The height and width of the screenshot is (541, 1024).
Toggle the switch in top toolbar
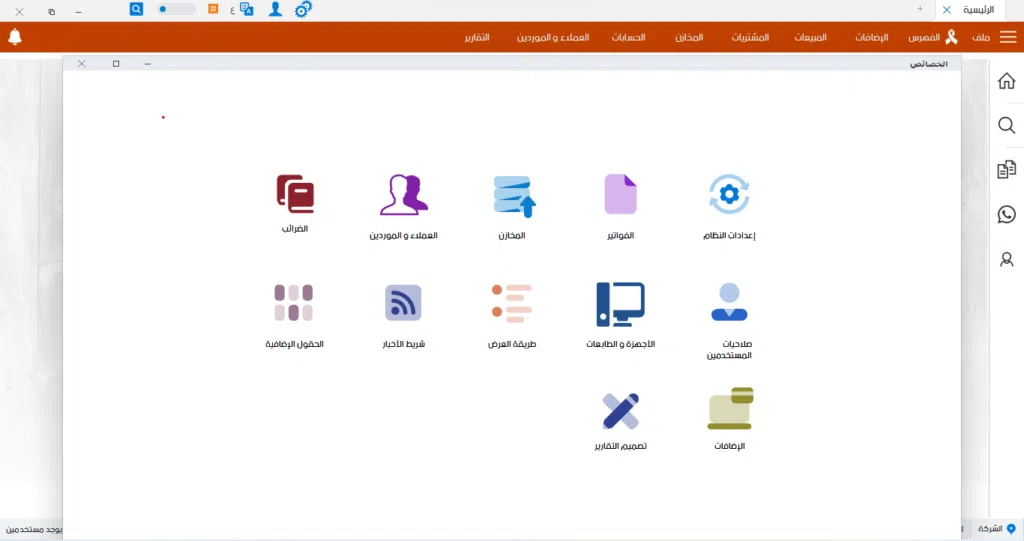pyautogui.click(x=175, y=9)
